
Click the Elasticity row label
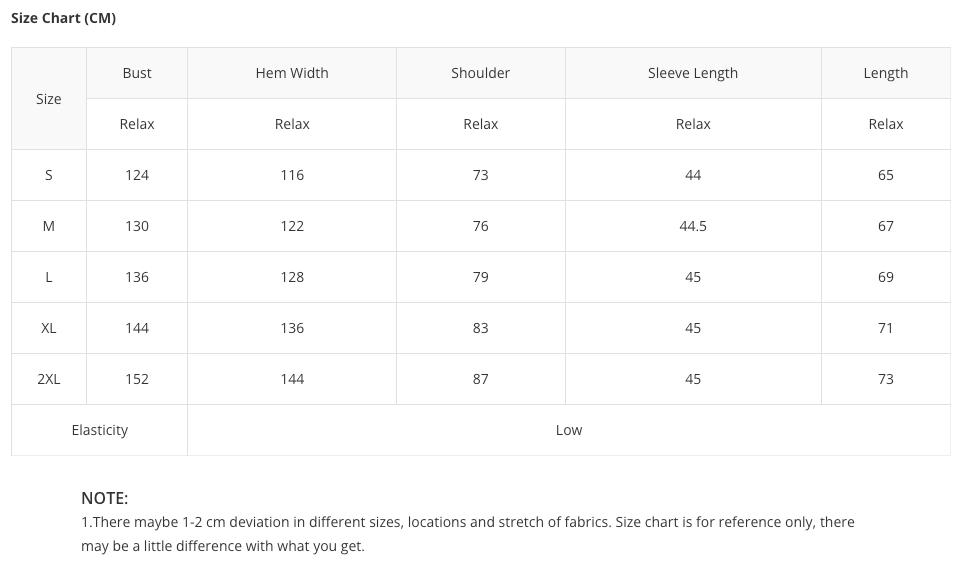click(100, 430)
